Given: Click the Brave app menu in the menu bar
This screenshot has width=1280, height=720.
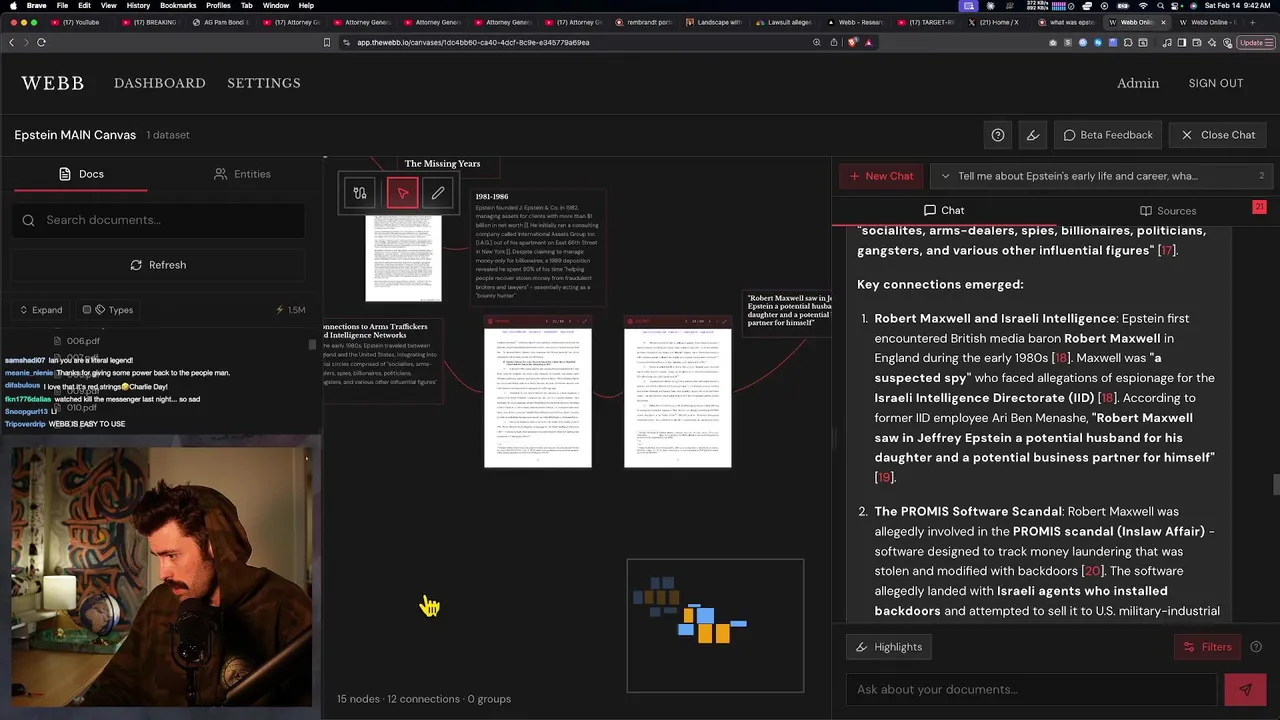Looking at the screenshot, I should coord(36,6).
